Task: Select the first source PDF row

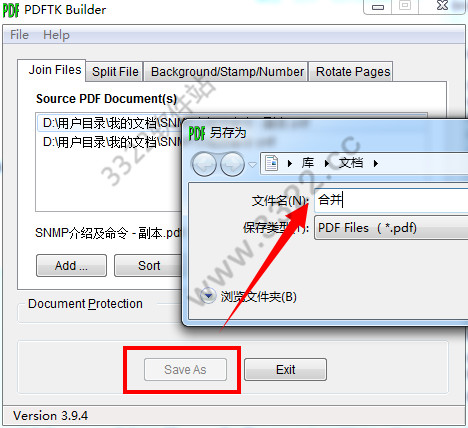Action: [x=110, y=123]
